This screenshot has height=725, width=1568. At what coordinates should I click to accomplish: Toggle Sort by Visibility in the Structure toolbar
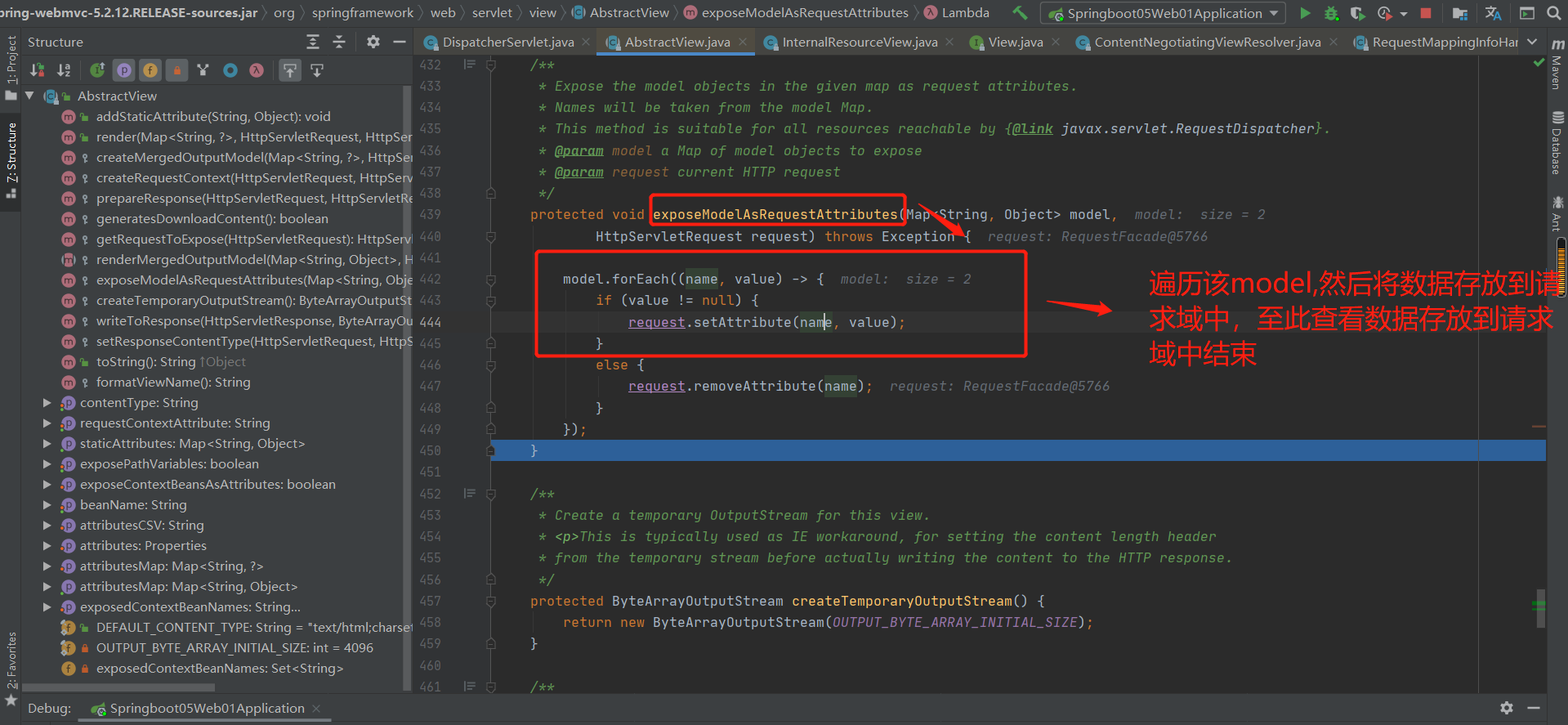point(37,70)
